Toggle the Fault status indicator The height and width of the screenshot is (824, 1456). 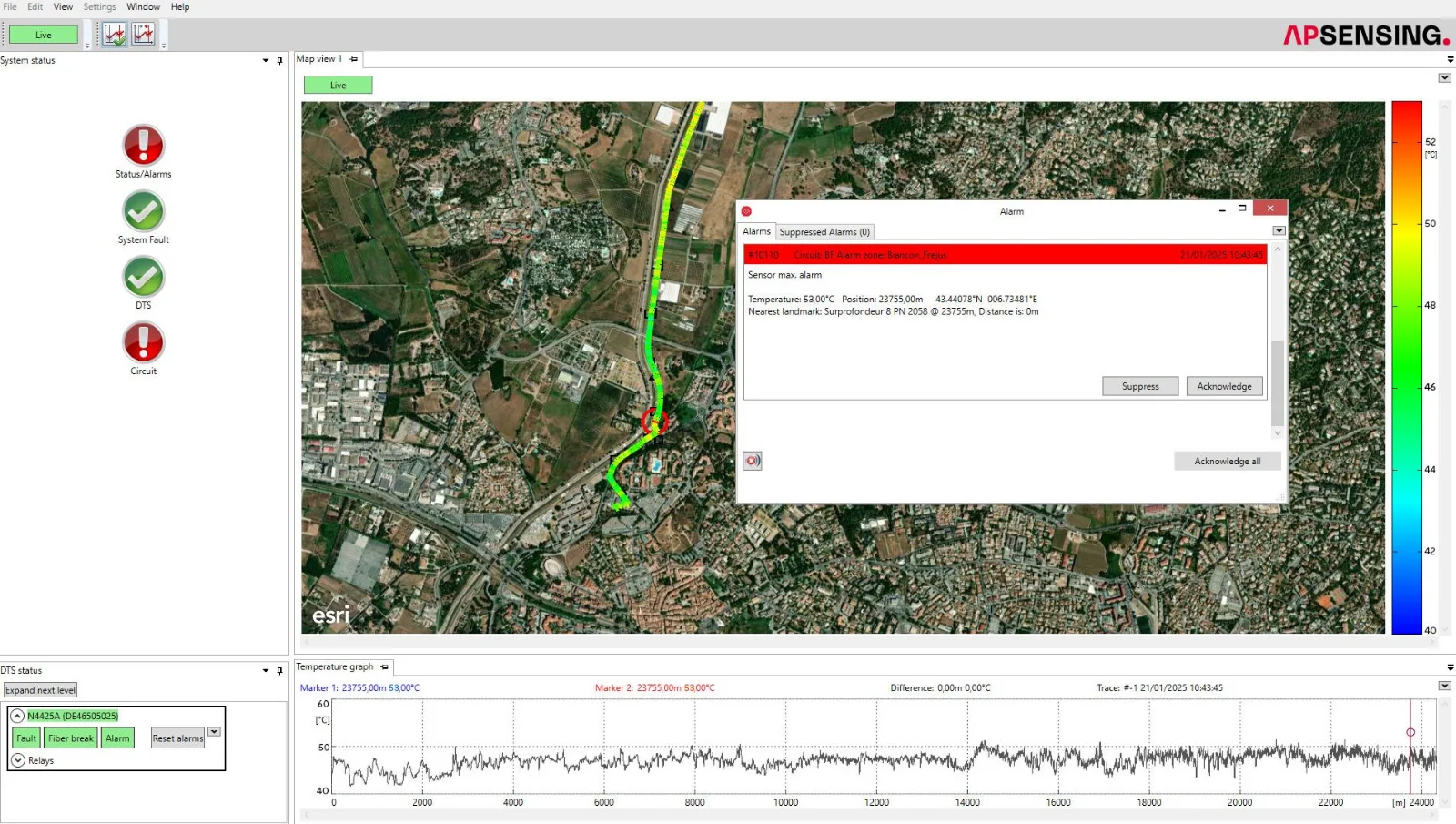pyautogui.click(x=26, y=738)
